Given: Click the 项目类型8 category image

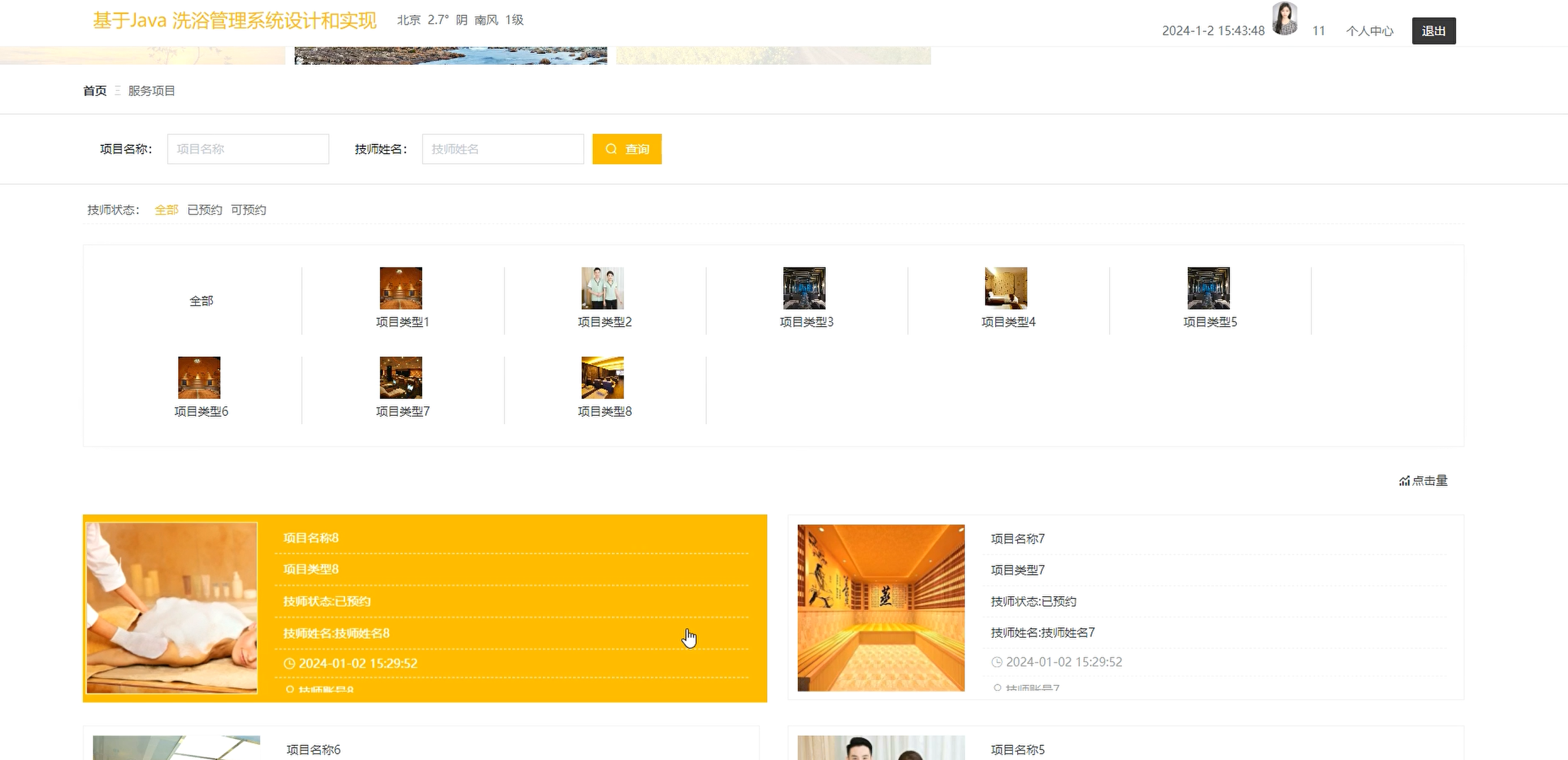Looking at the screenshot, I should pyautogui.click(x=602, y=377).
